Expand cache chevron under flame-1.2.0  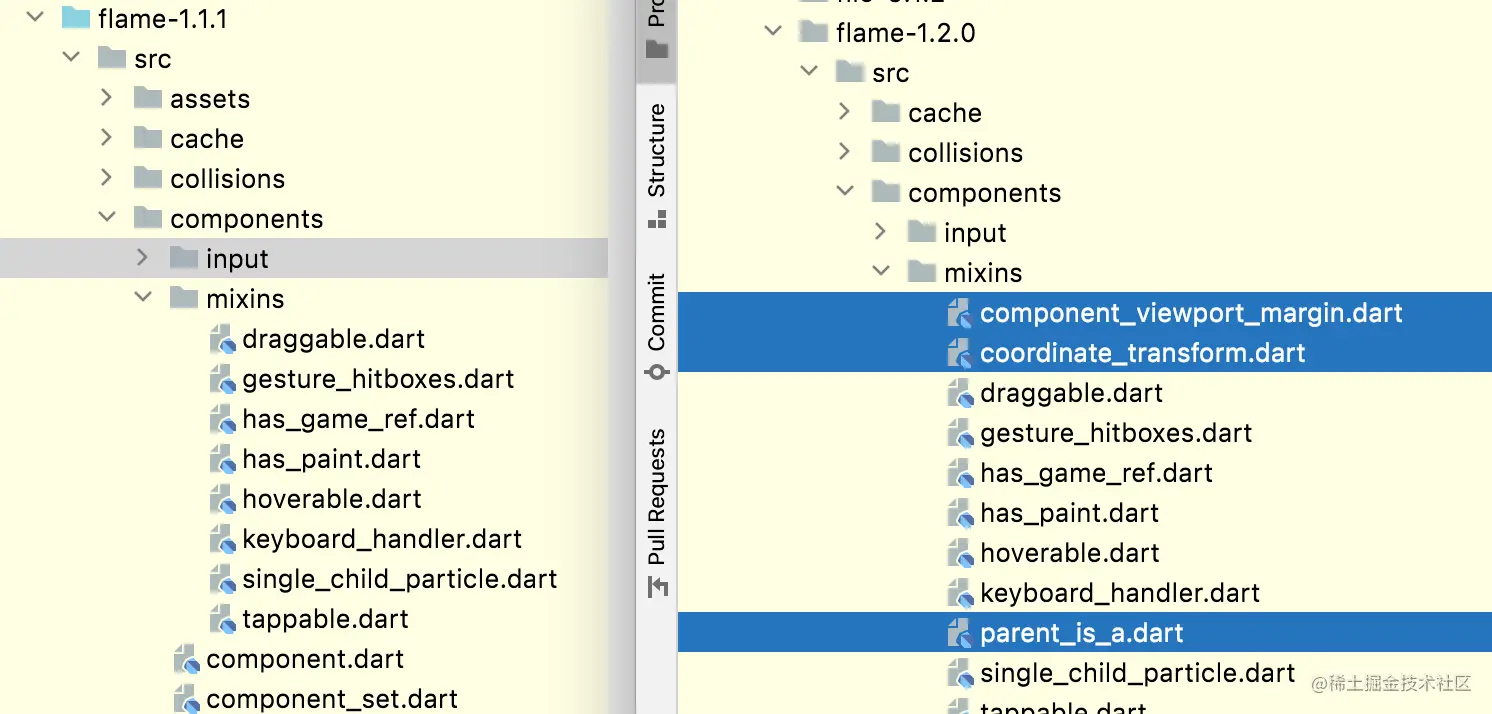coord(845,112)
